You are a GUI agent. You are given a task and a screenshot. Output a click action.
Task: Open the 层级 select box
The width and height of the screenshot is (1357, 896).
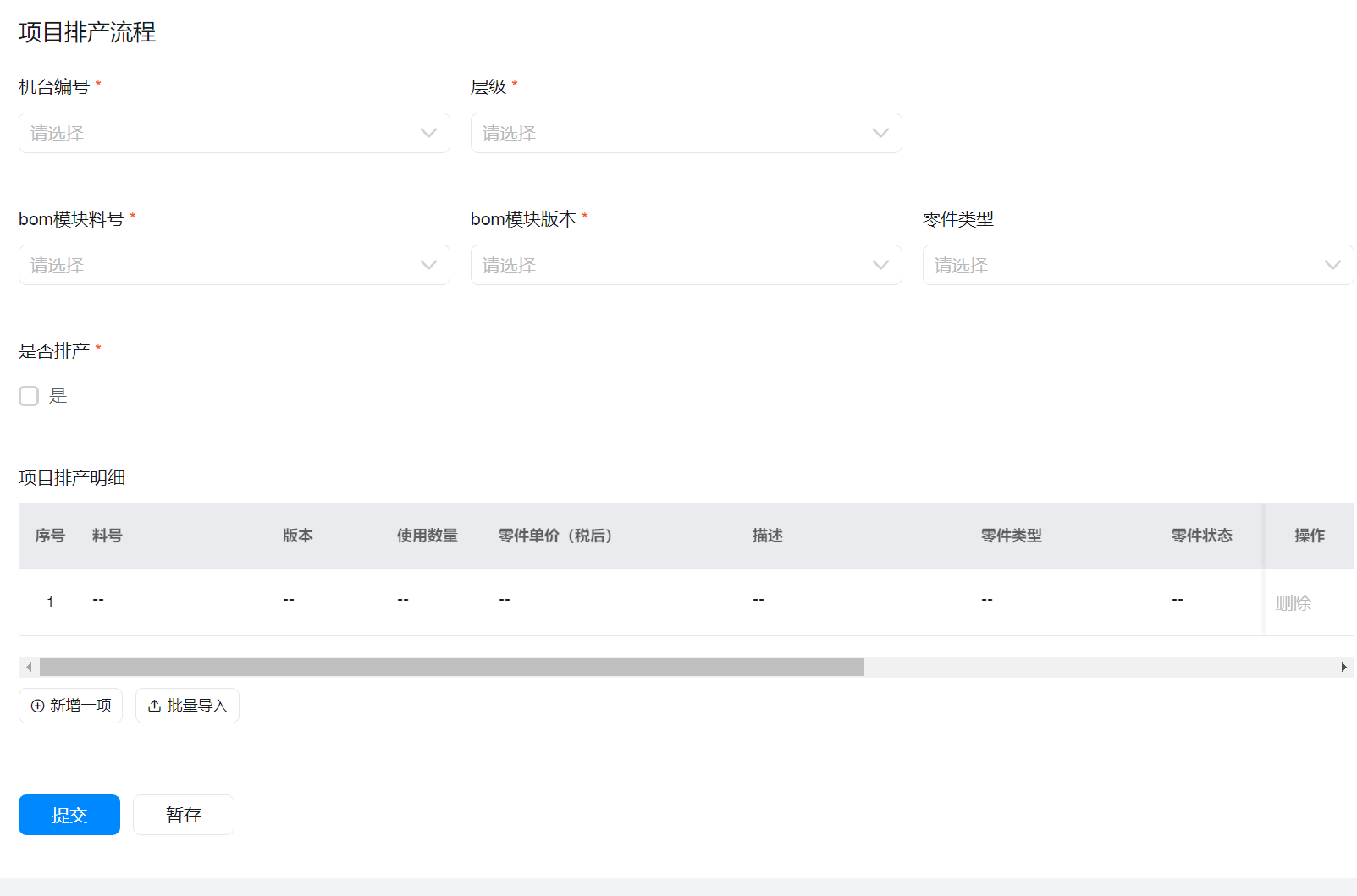(687, 133)
